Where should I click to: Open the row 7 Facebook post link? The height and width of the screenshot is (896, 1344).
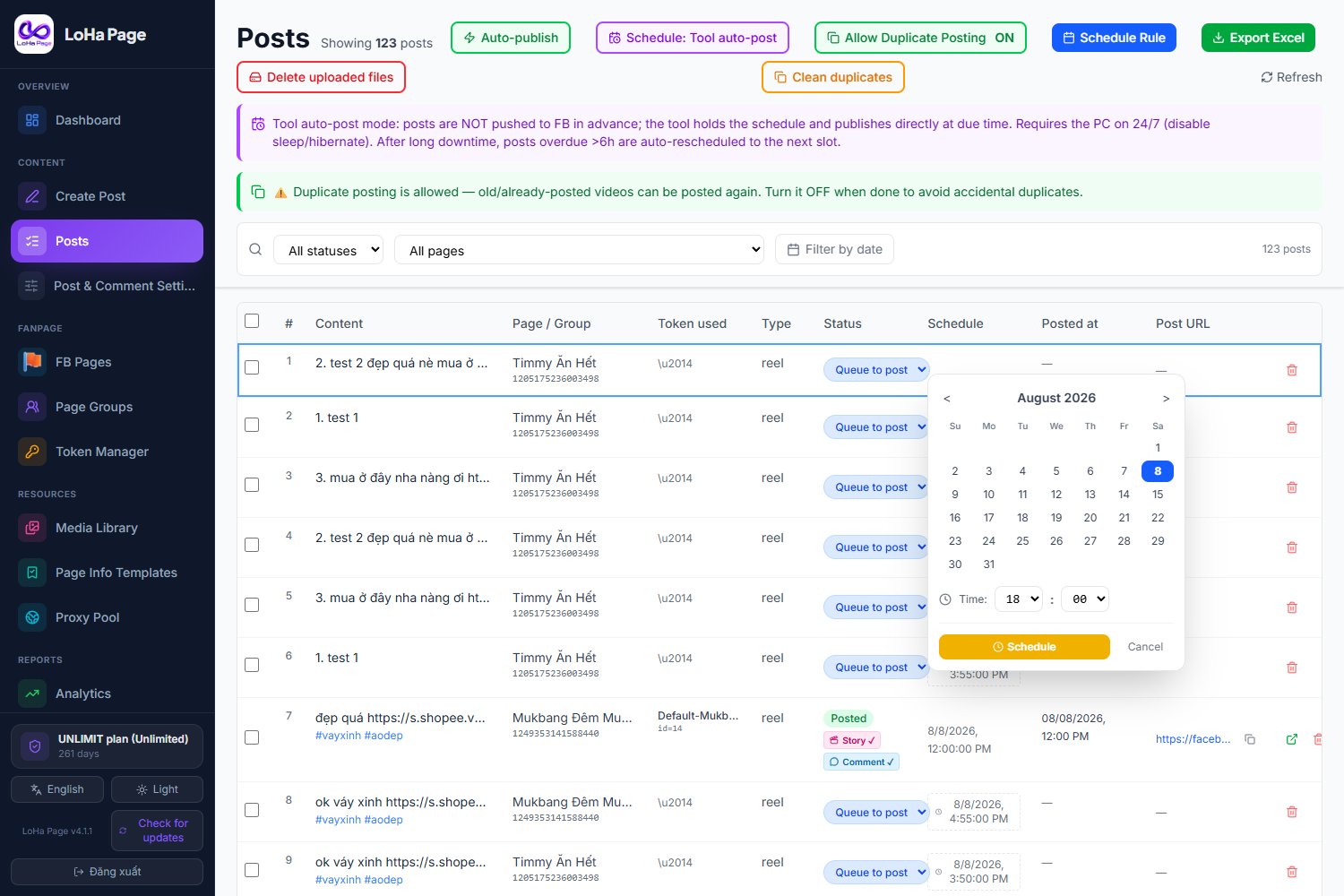click(x=1193, y=739)
